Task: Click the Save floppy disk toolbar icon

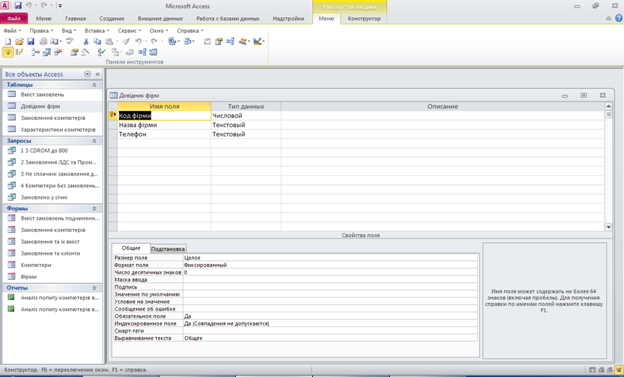Action: coord(31,41)
